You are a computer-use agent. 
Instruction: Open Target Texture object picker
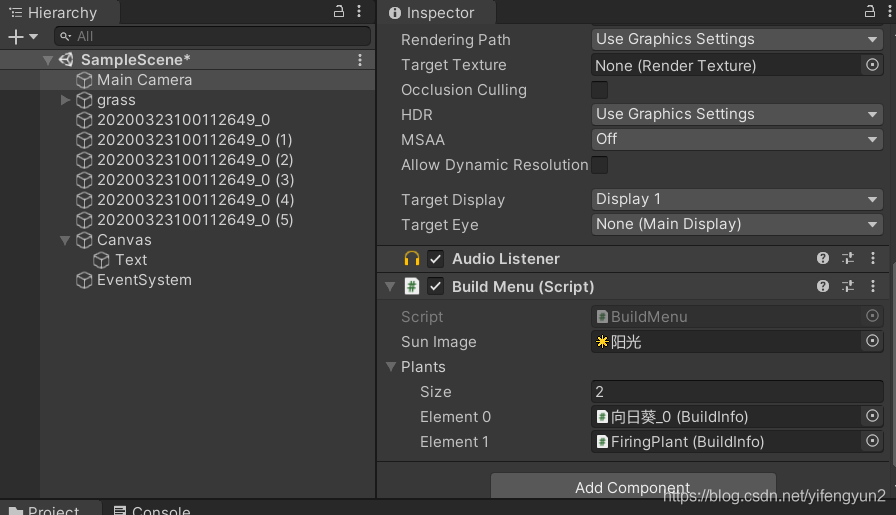(x=872, y=65)
